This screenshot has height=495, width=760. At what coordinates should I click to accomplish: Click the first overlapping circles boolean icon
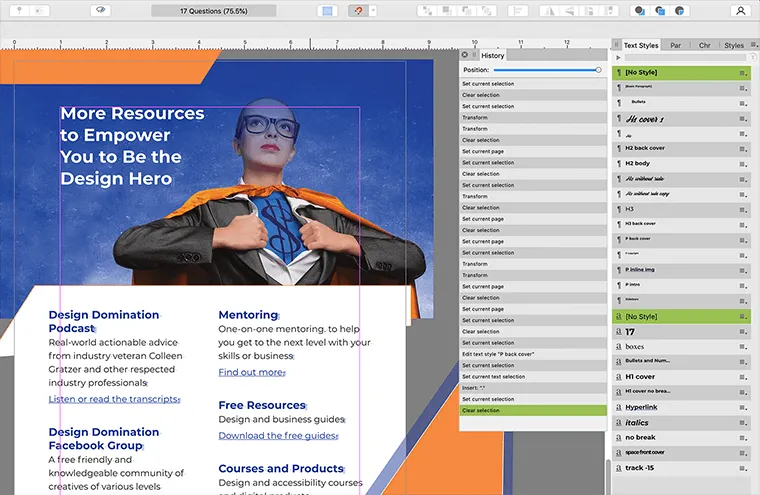coord(639,11)
